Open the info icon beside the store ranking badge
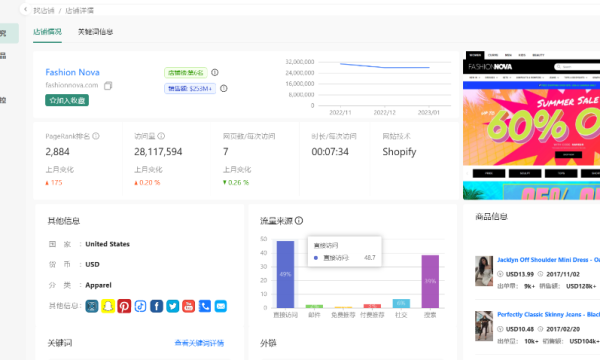The width and height of the screenshot is (600, 360). (x=215, y=72)
